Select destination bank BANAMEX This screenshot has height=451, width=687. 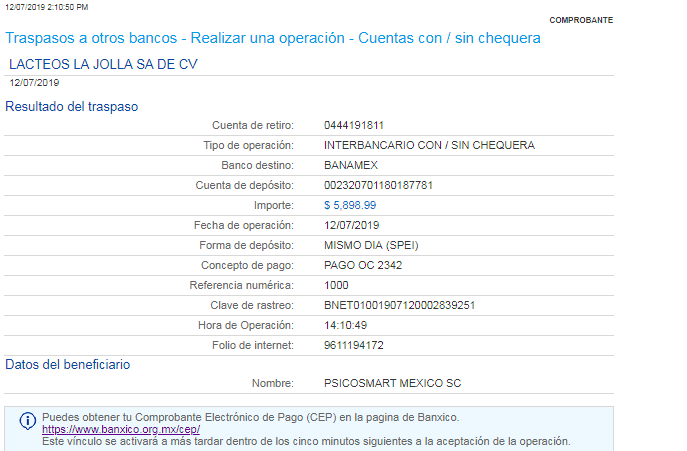[x=351, y=165]
